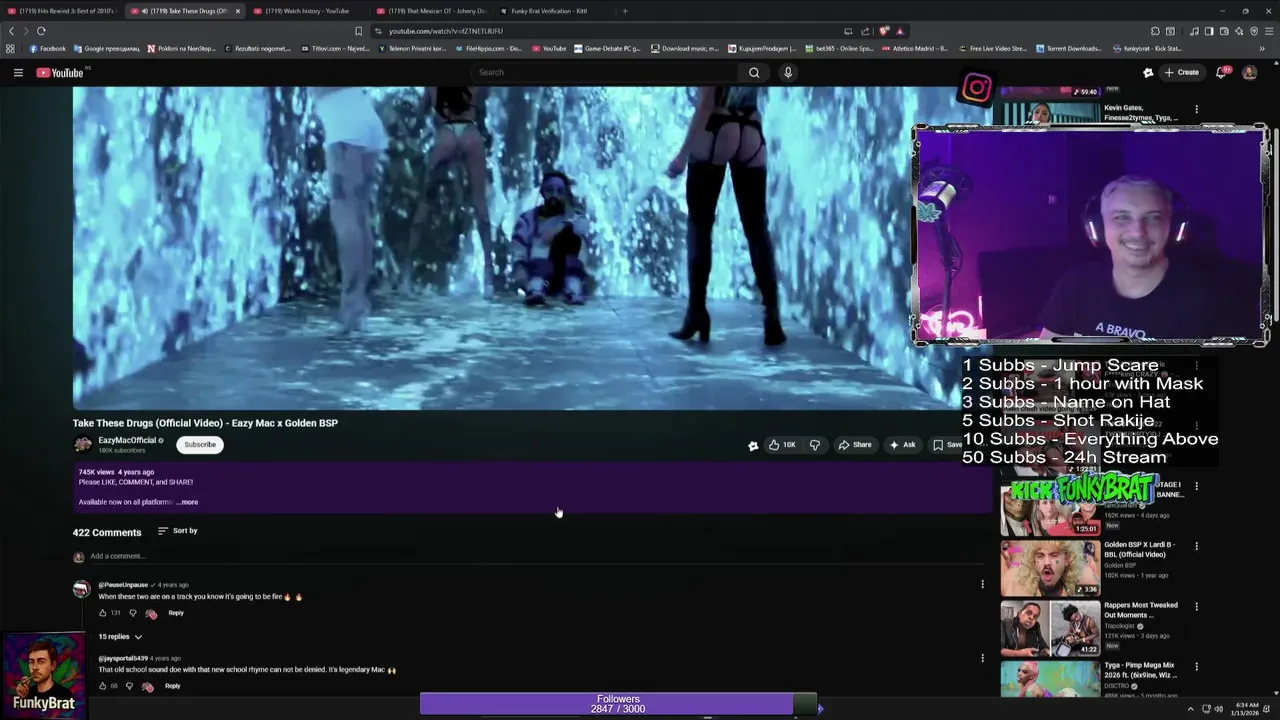Reply to the @PauseUnpause comment
This screenshot has height=720, width=1280.
coord(176,613)
